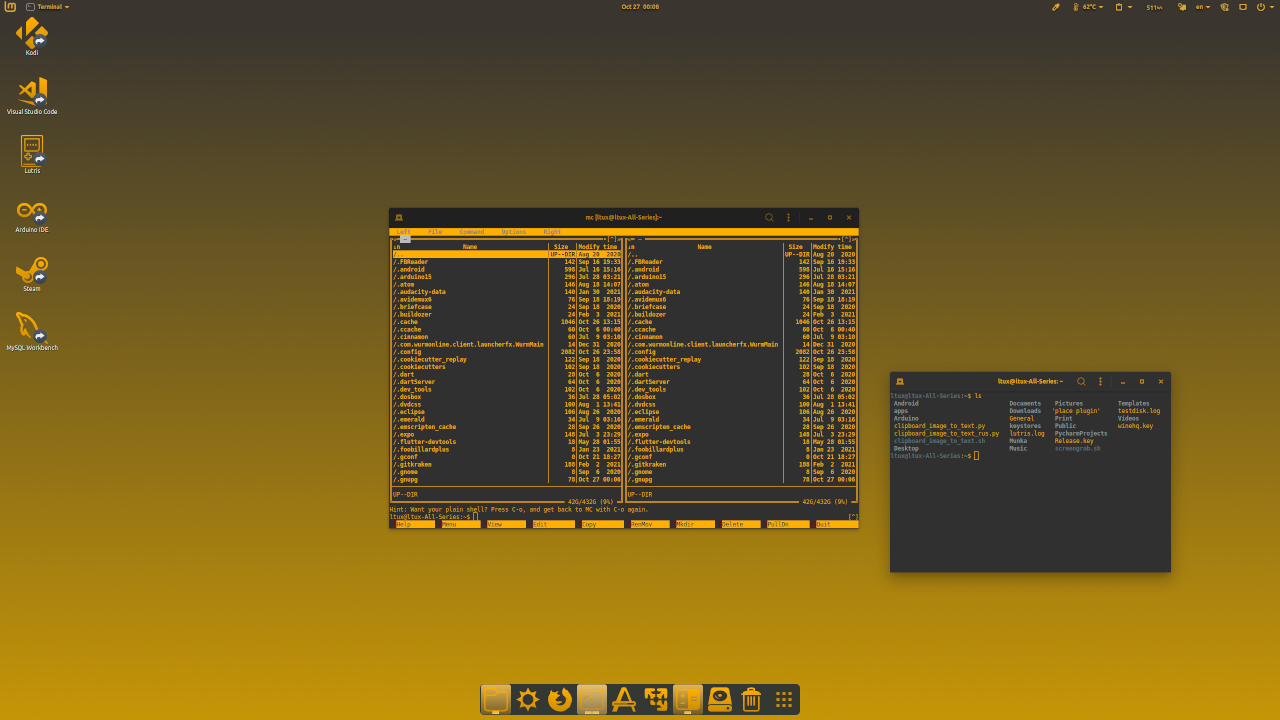Open the Command menu in Midnight Commander
Viewport: 1280px width, 720px height.
(x=470, y=231)
